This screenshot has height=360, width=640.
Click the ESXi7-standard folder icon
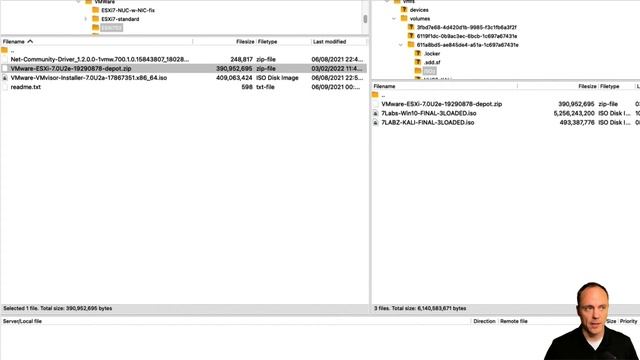click(96, 19)
